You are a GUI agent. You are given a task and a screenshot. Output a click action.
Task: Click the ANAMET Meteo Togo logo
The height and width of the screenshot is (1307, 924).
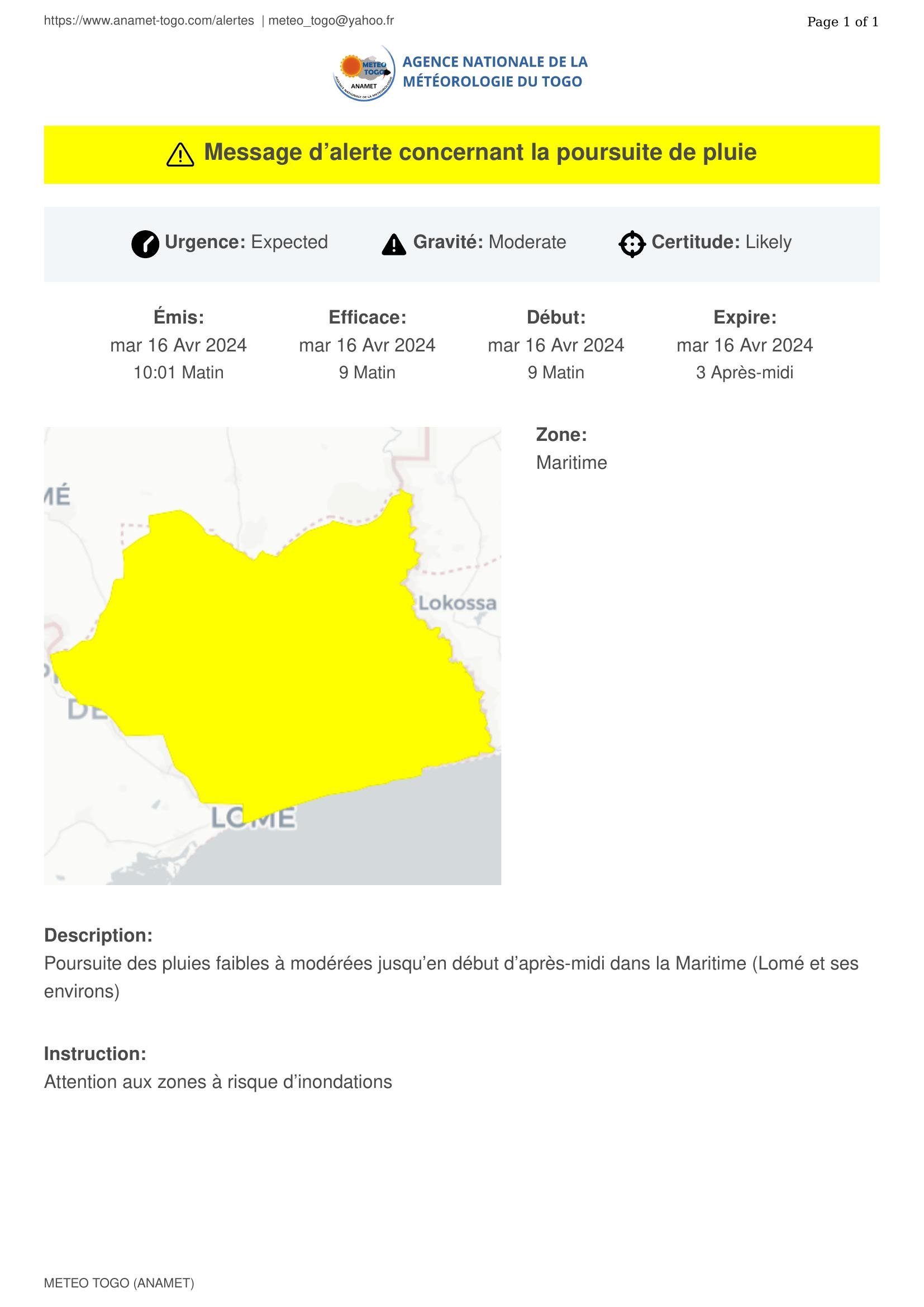point(364,73)
